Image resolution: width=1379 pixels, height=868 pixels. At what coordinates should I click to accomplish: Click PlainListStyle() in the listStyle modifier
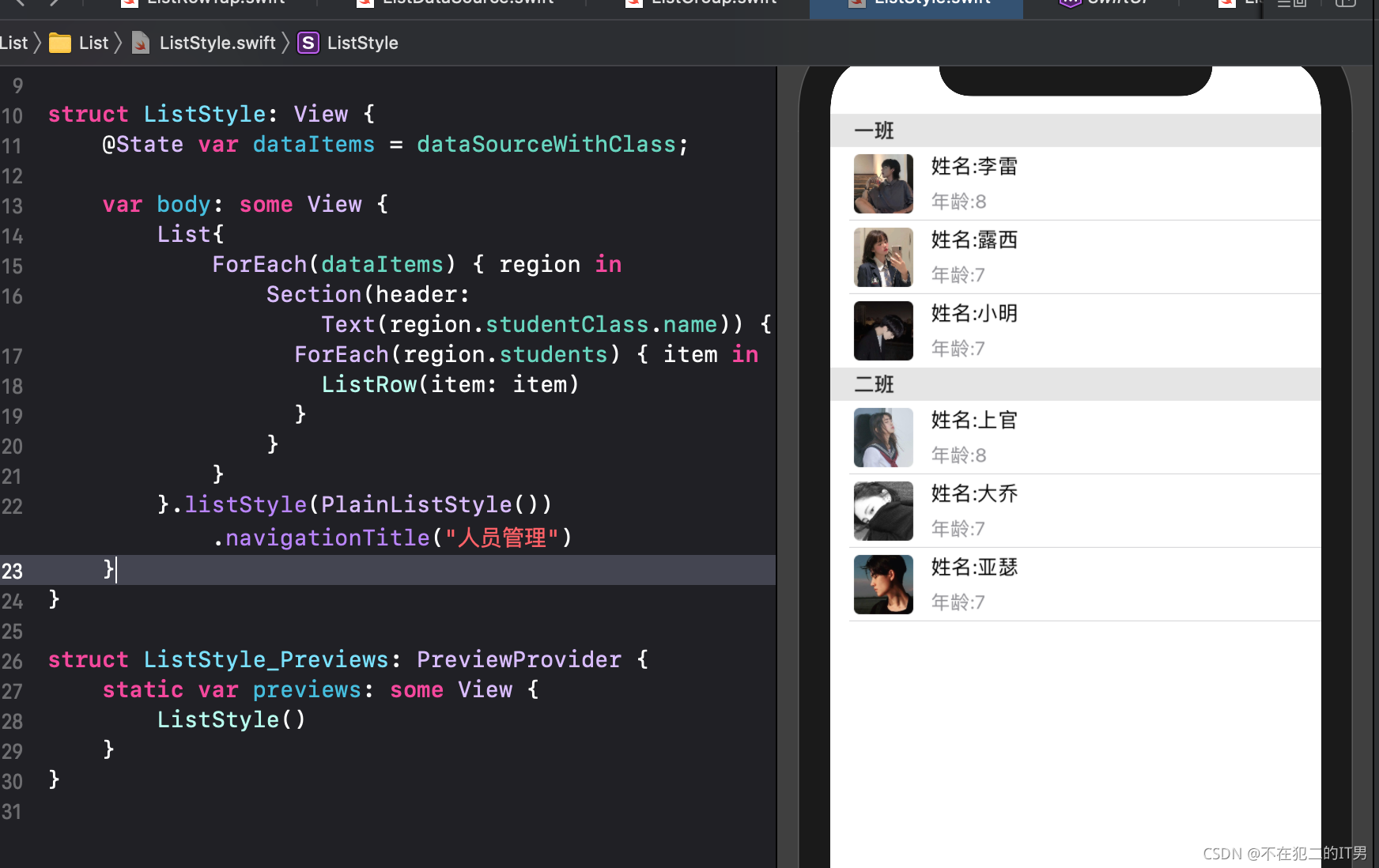tap(429, 504)
